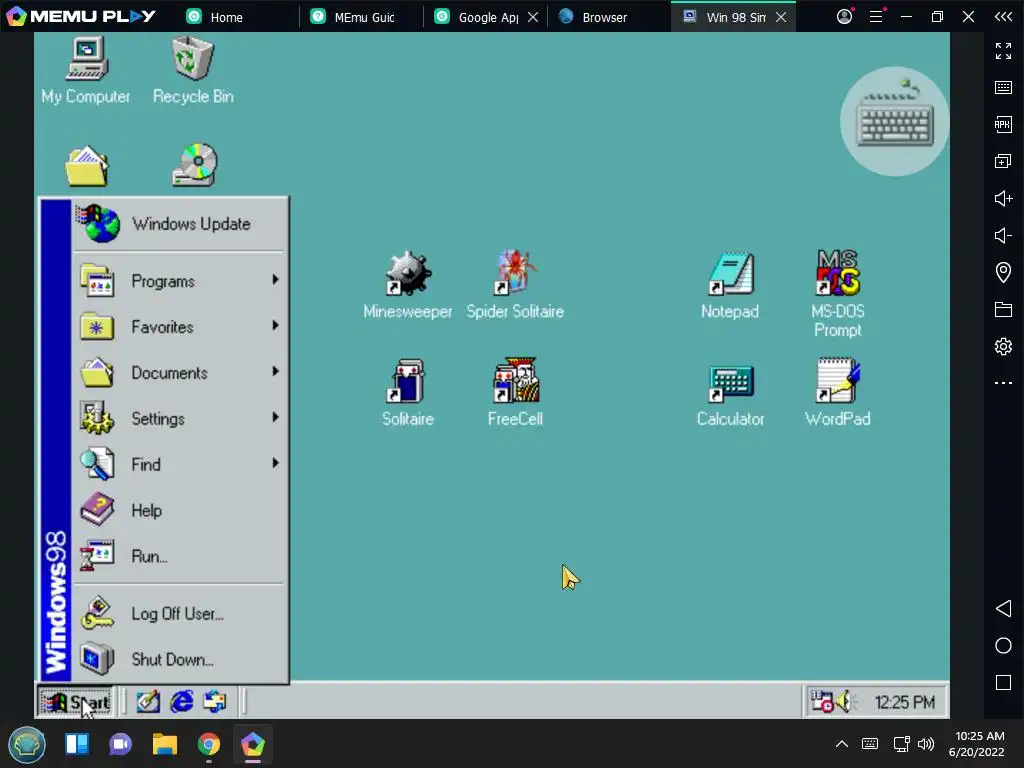Open shared folder sidebar icon
This screenshot has width=1024, height=768.
1003,310
